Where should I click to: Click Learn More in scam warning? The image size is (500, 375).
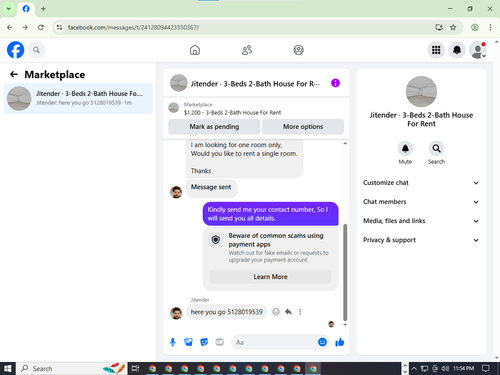pos(270,277)
